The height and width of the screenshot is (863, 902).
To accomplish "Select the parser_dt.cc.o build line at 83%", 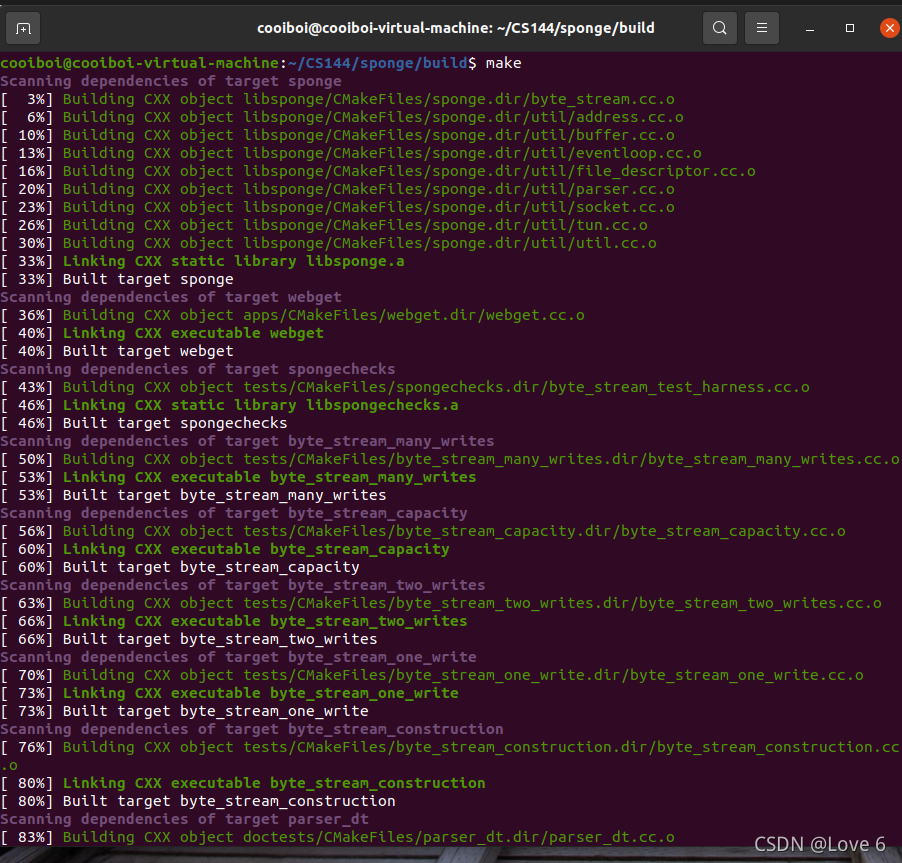I will (337, 837).
